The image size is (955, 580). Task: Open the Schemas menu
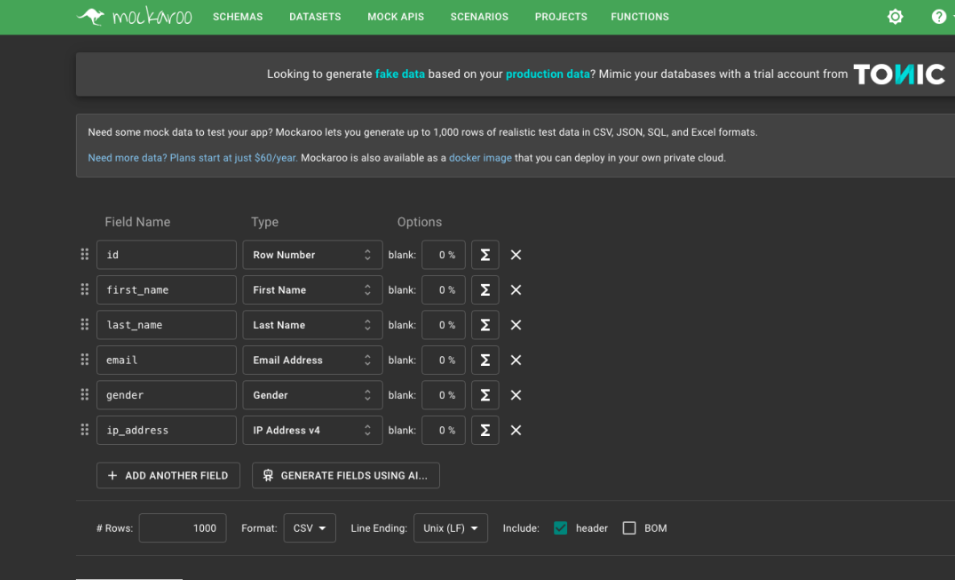(238, 17)
